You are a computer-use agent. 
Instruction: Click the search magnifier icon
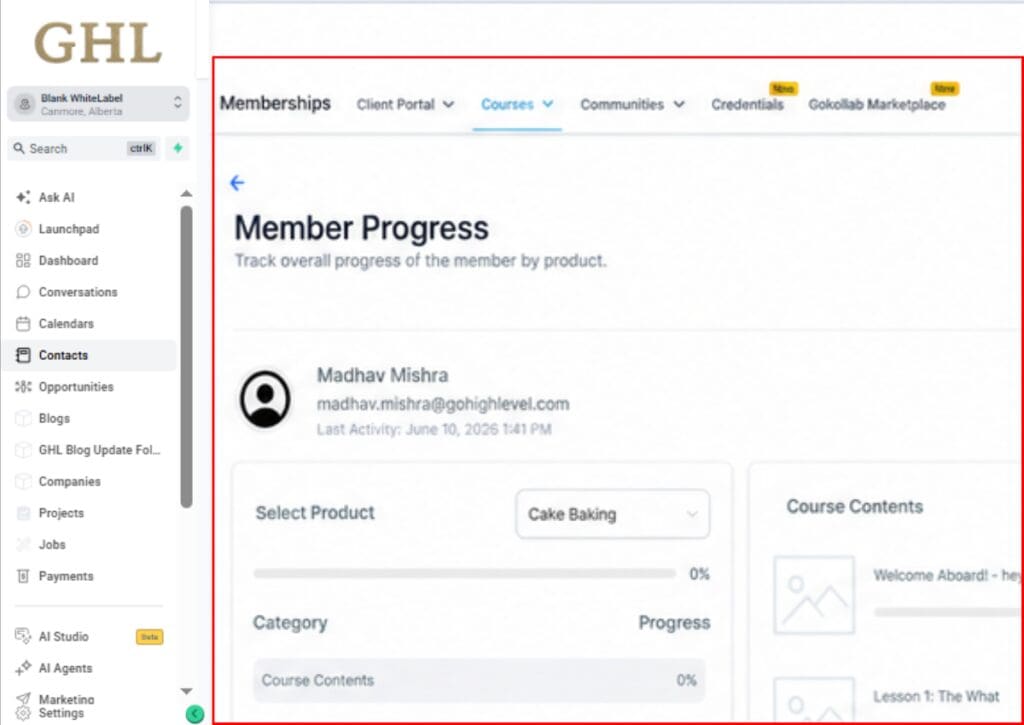click(x=19, y=148)
